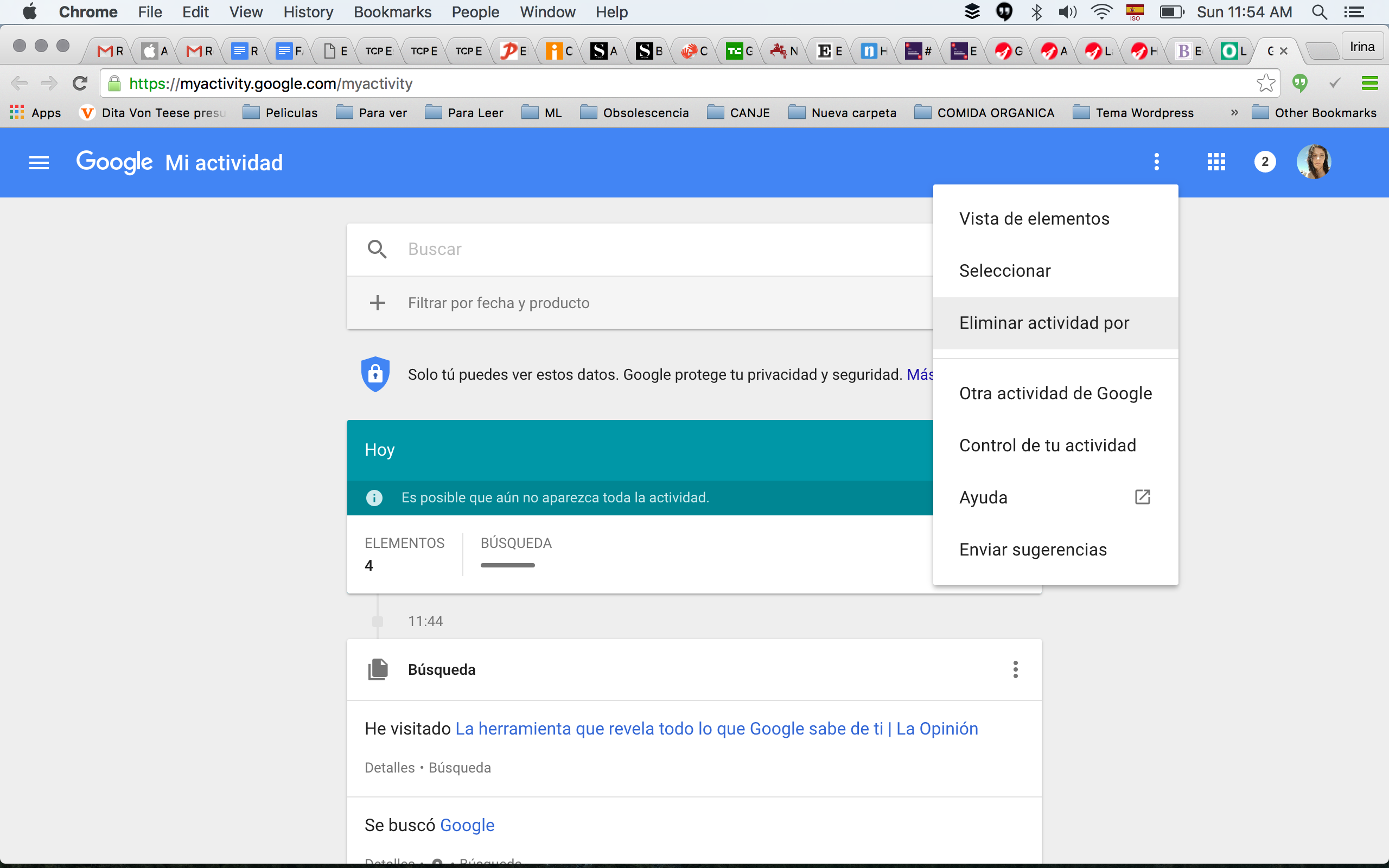Click the HTTPS padlock in address bar

pyautogui.click(x=114, y=83)
